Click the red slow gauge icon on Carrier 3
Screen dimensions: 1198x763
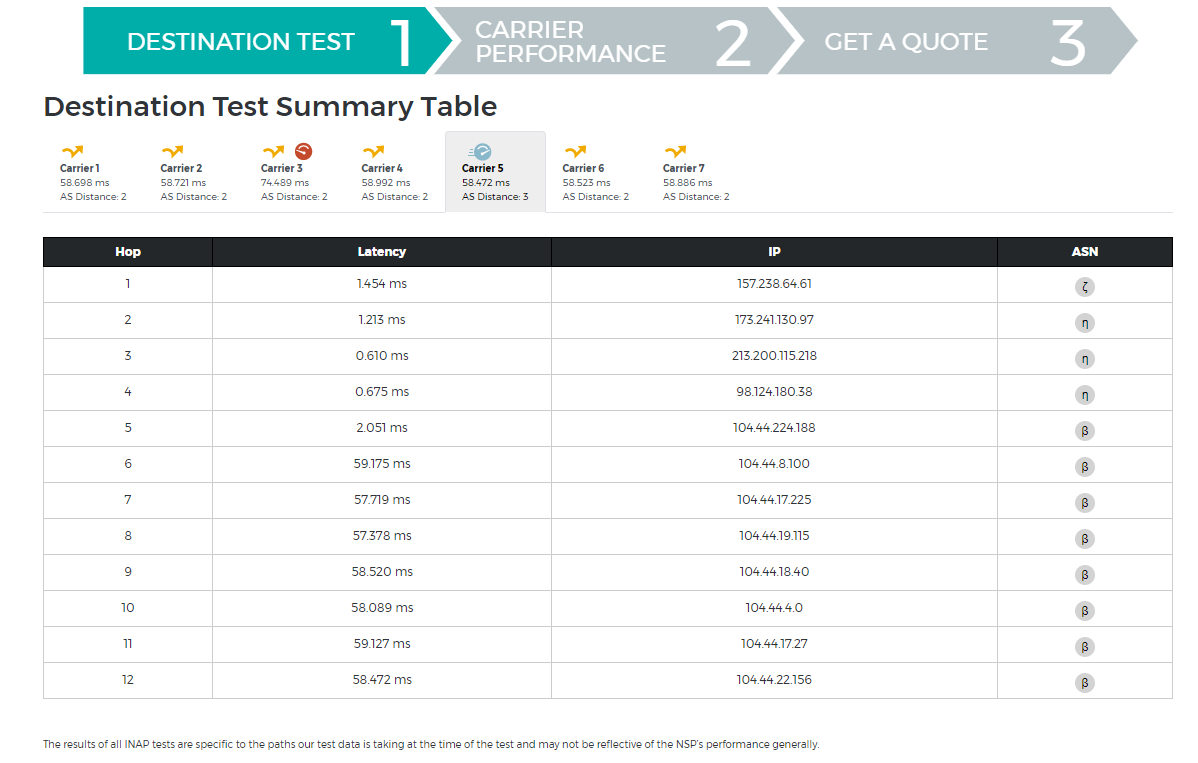[x=304, y=152]
